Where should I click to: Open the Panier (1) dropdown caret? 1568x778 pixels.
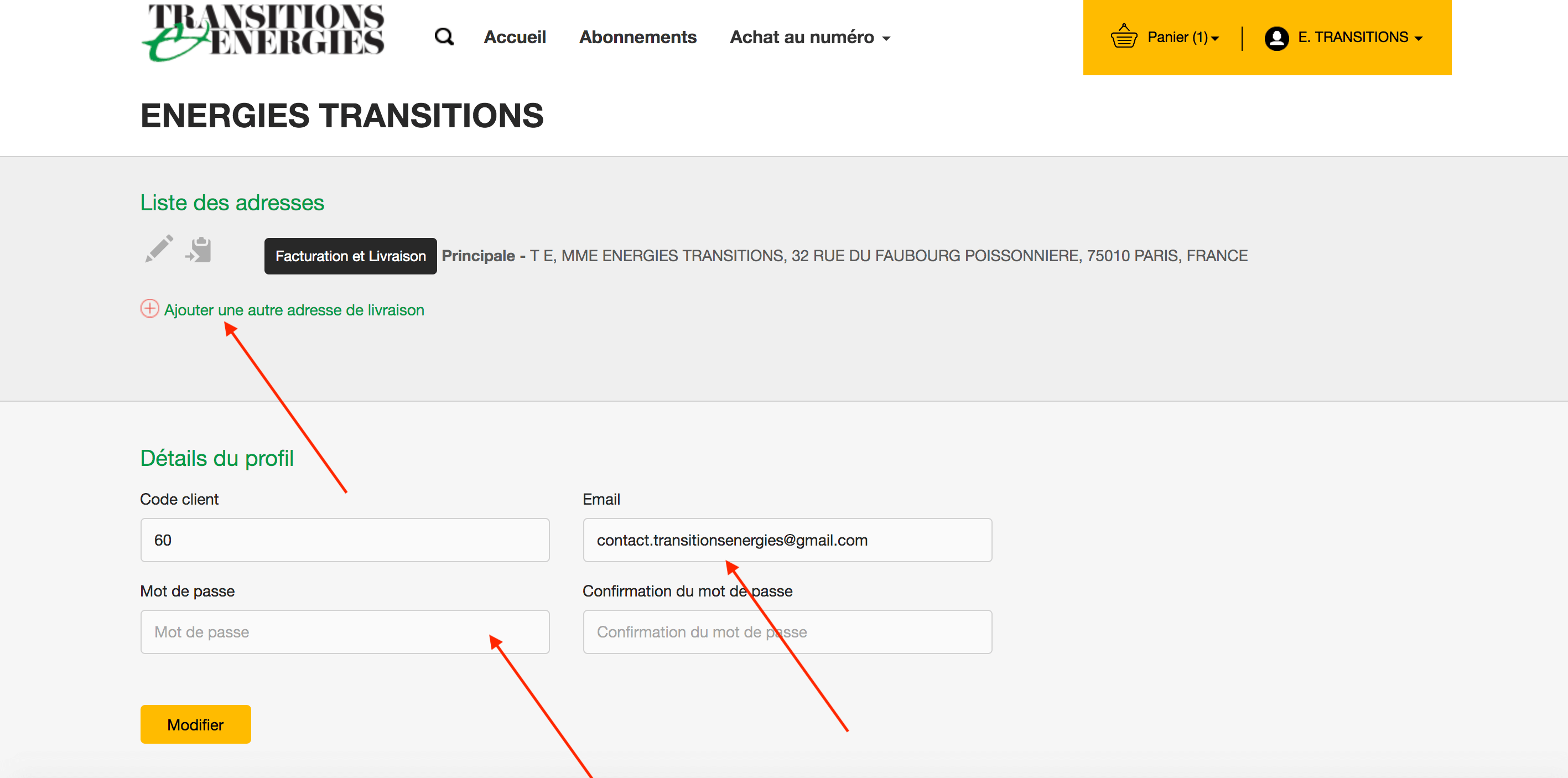click(1215, 38)
